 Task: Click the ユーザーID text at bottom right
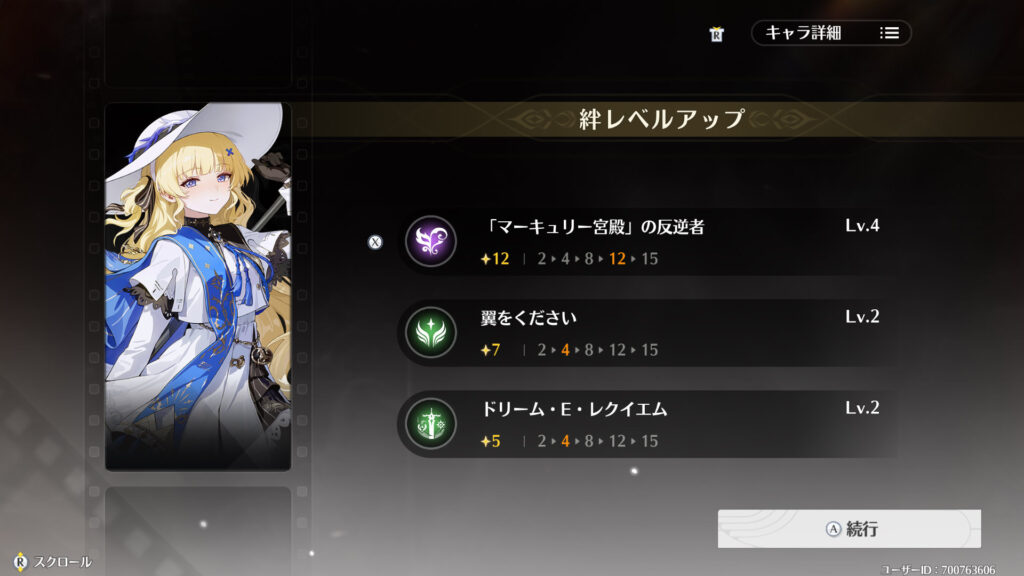(x=938, y=569)
